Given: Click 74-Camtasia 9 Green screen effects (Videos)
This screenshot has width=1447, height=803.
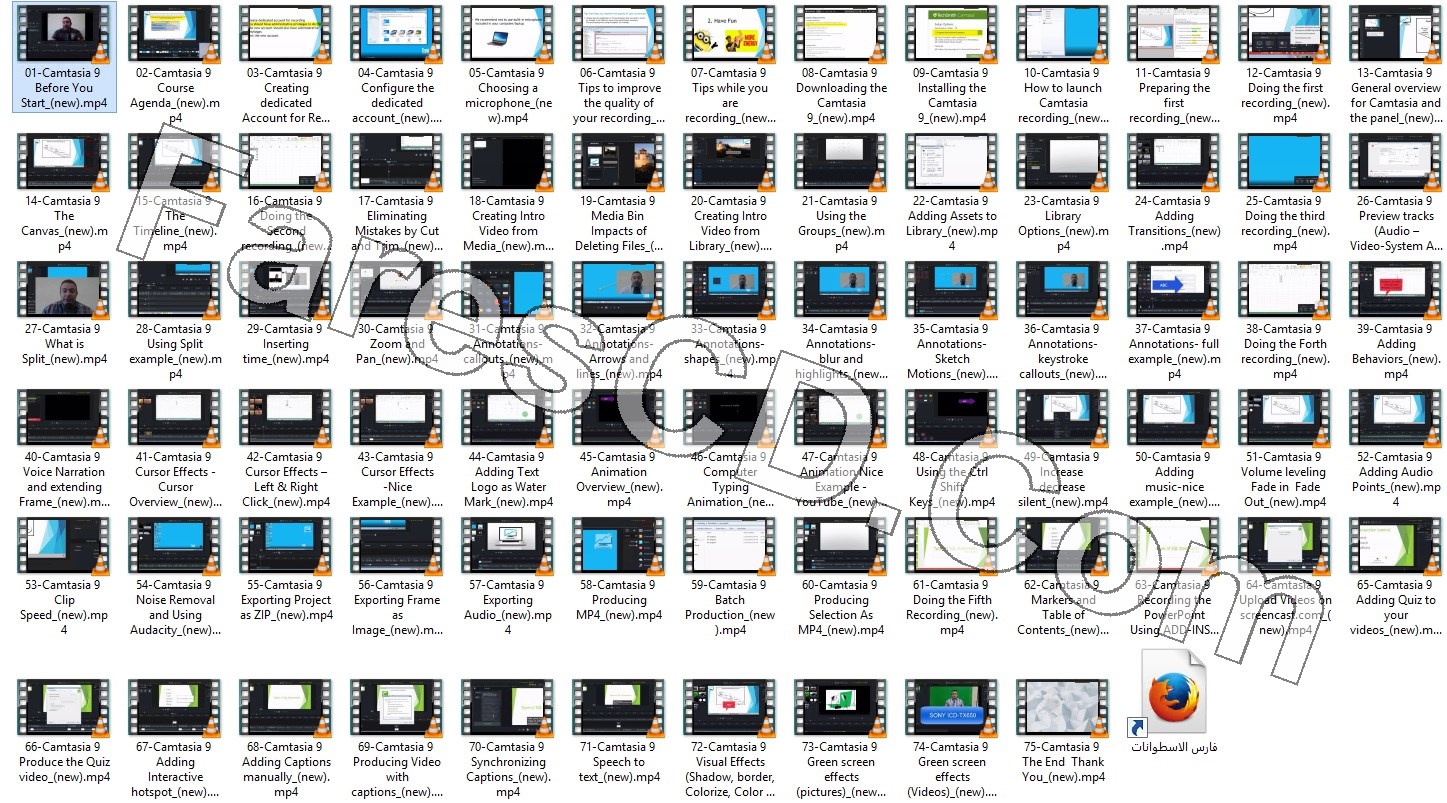Looking at the screenshot, I should click(x=952, y=738).
